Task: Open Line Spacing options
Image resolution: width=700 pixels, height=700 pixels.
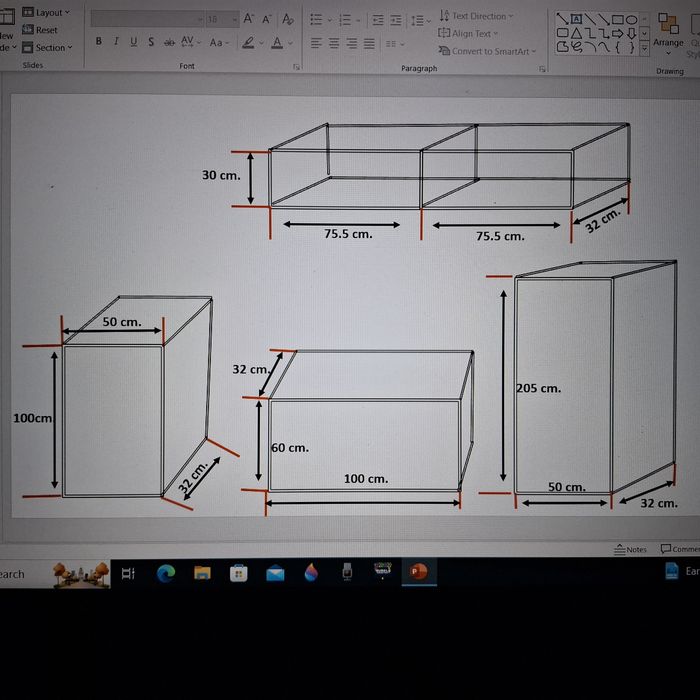Action: pos(421,21)
